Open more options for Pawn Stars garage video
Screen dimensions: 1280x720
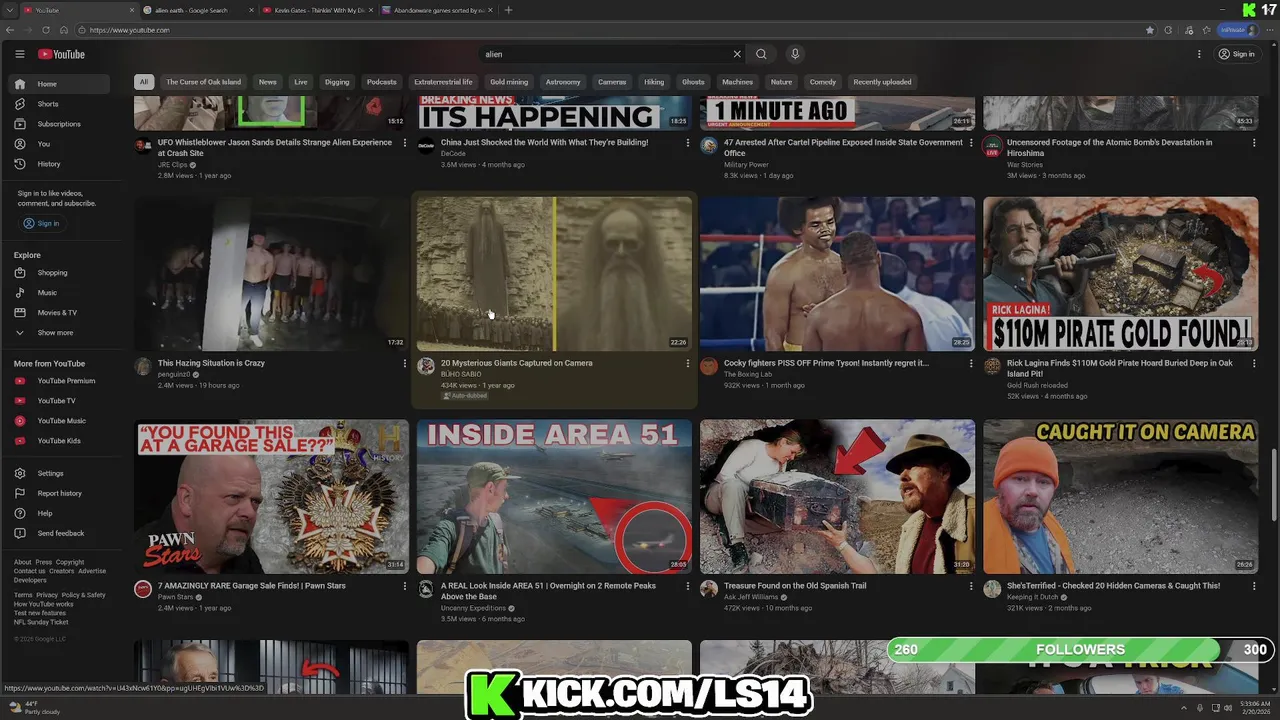click(x=404, y=587)
